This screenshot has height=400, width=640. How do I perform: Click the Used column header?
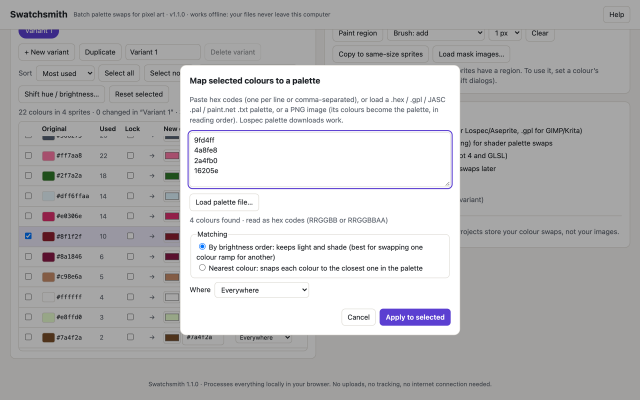tap(107, 129)
